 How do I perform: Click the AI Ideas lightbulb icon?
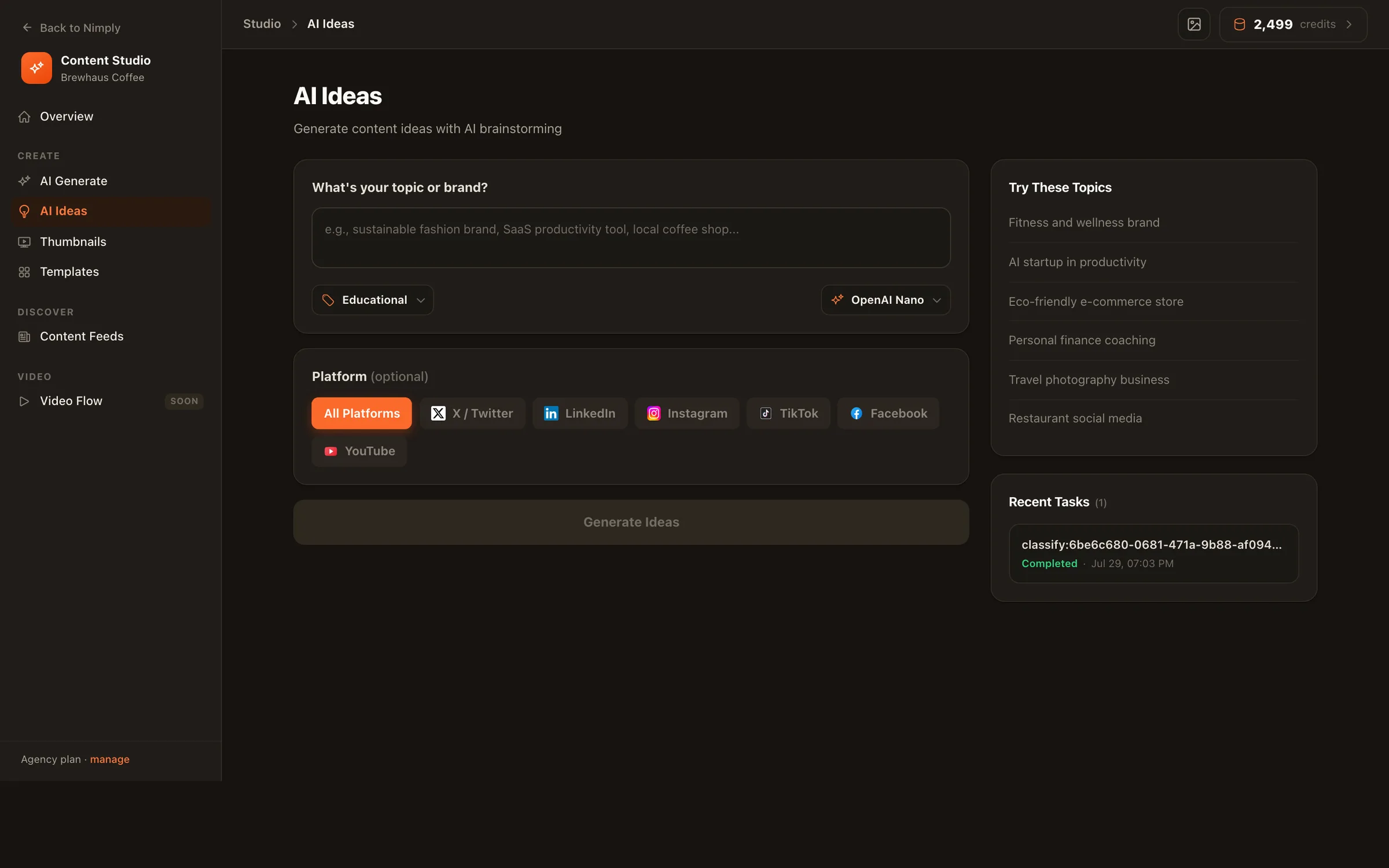[x=24, y=211]
